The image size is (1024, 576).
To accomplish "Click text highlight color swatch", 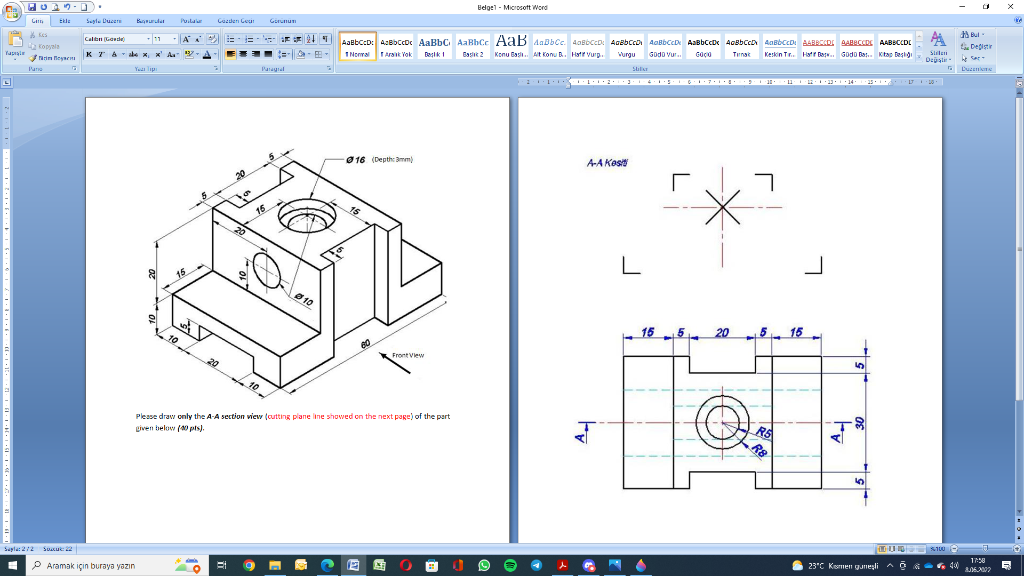I will click(189, 55).
